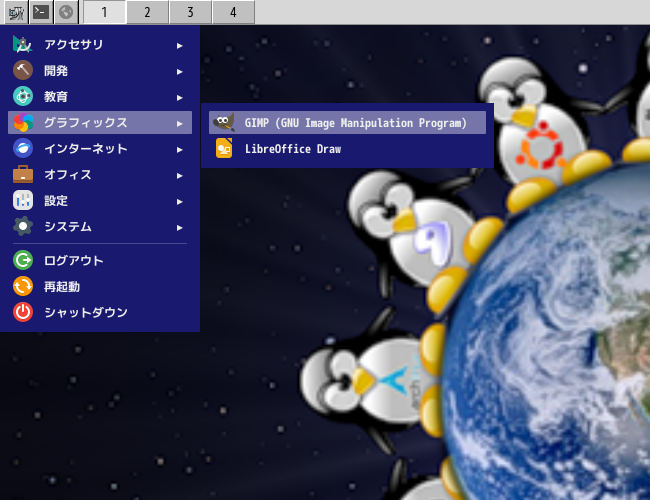Image resolution: width=650 pixels, height=500 pixels.
Task: Expand the 設定 submenu arrow
Action: [x=179, y=202]
